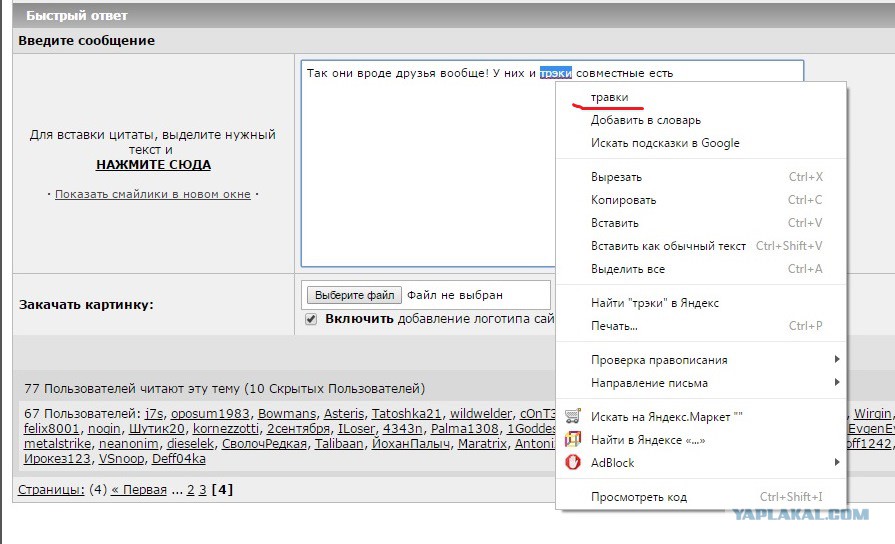The width and height of the screenshot is (895, 544).
Task: Open user profile "kornezzotti"
Action: point(225,429)
